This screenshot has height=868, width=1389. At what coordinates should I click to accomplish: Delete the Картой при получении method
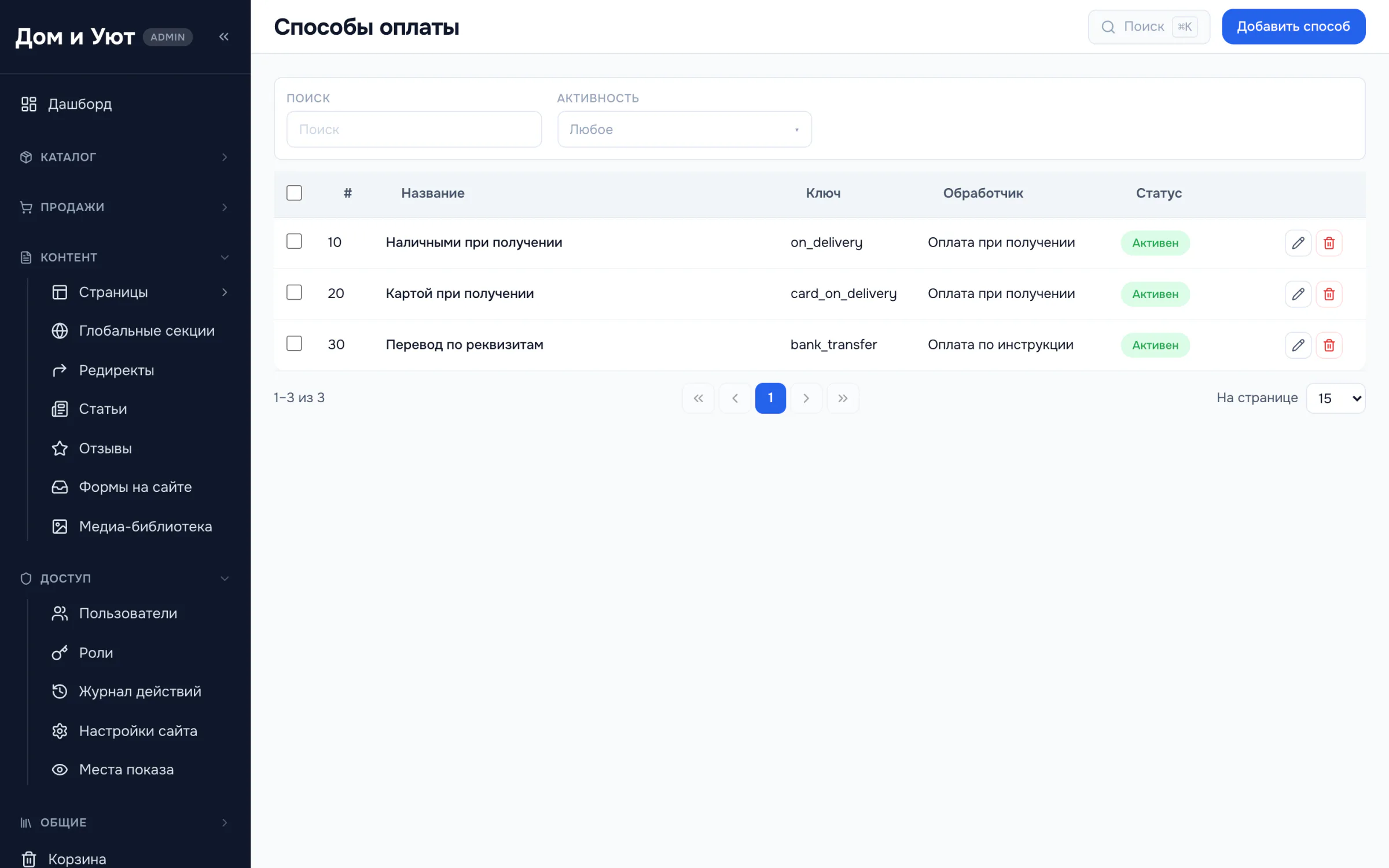pos(1329,294)
